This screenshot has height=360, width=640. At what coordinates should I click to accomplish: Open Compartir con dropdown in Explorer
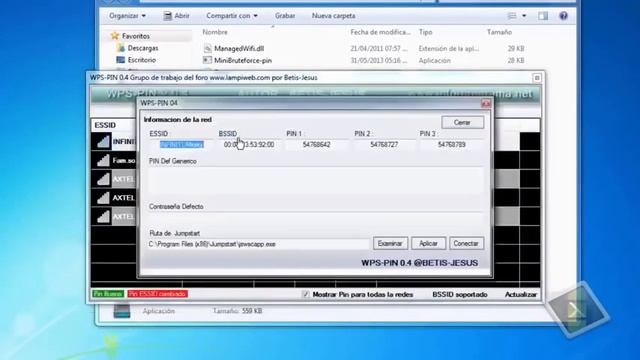(x=232, y=16)
